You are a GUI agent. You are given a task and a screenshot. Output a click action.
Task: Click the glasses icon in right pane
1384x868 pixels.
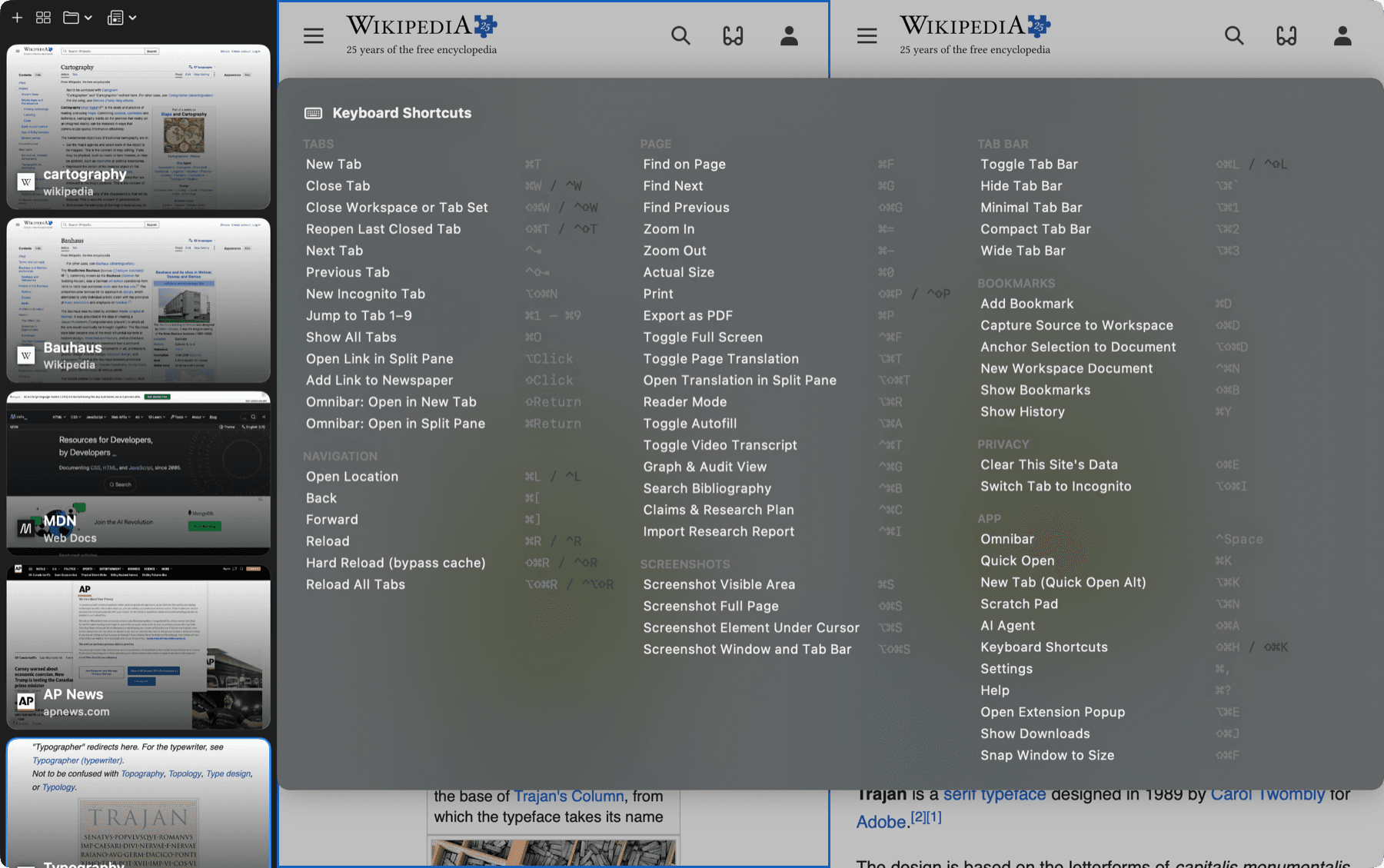(1286, 35)
